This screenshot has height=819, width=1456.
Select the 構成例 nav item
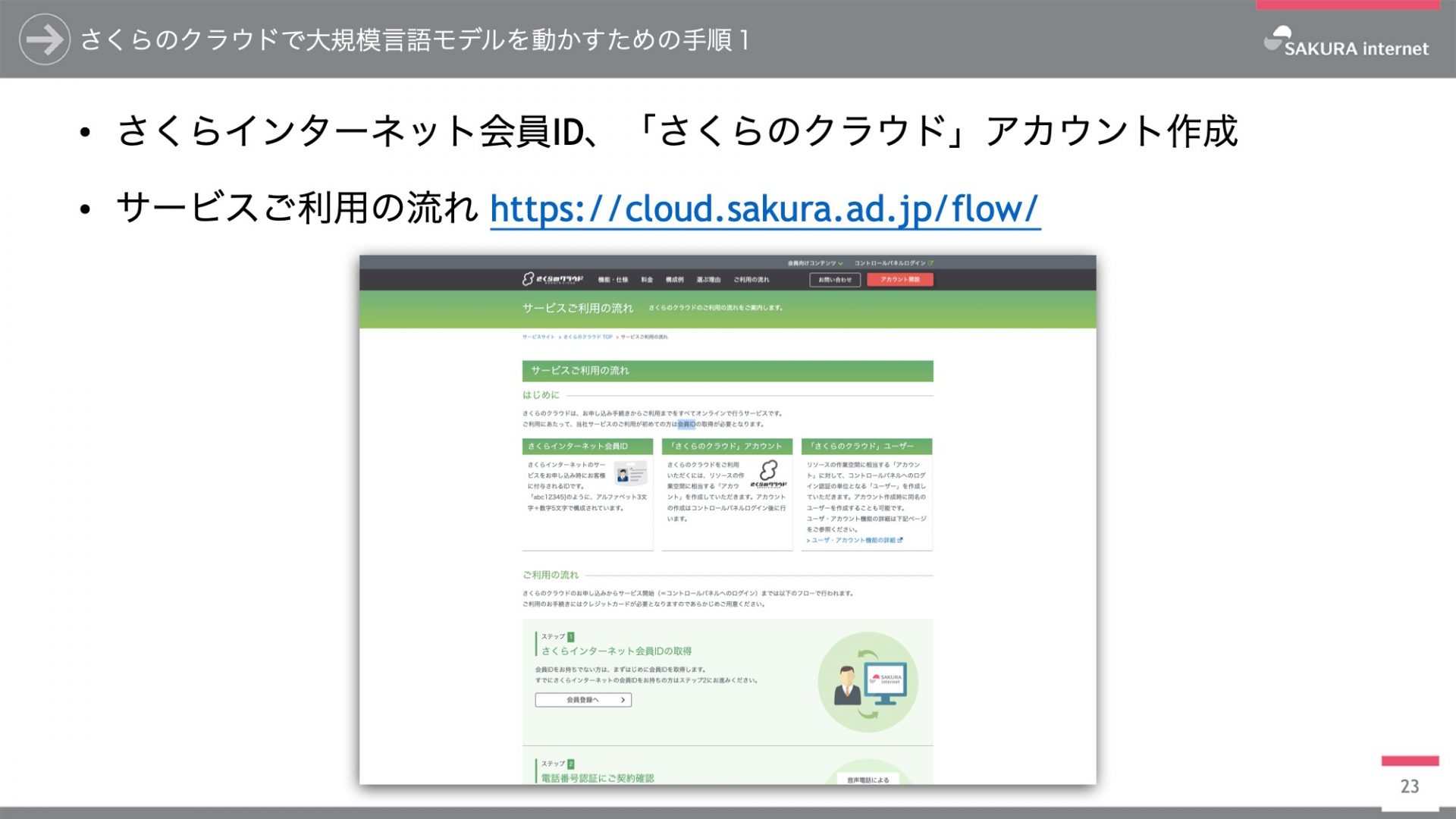(674, 280)
